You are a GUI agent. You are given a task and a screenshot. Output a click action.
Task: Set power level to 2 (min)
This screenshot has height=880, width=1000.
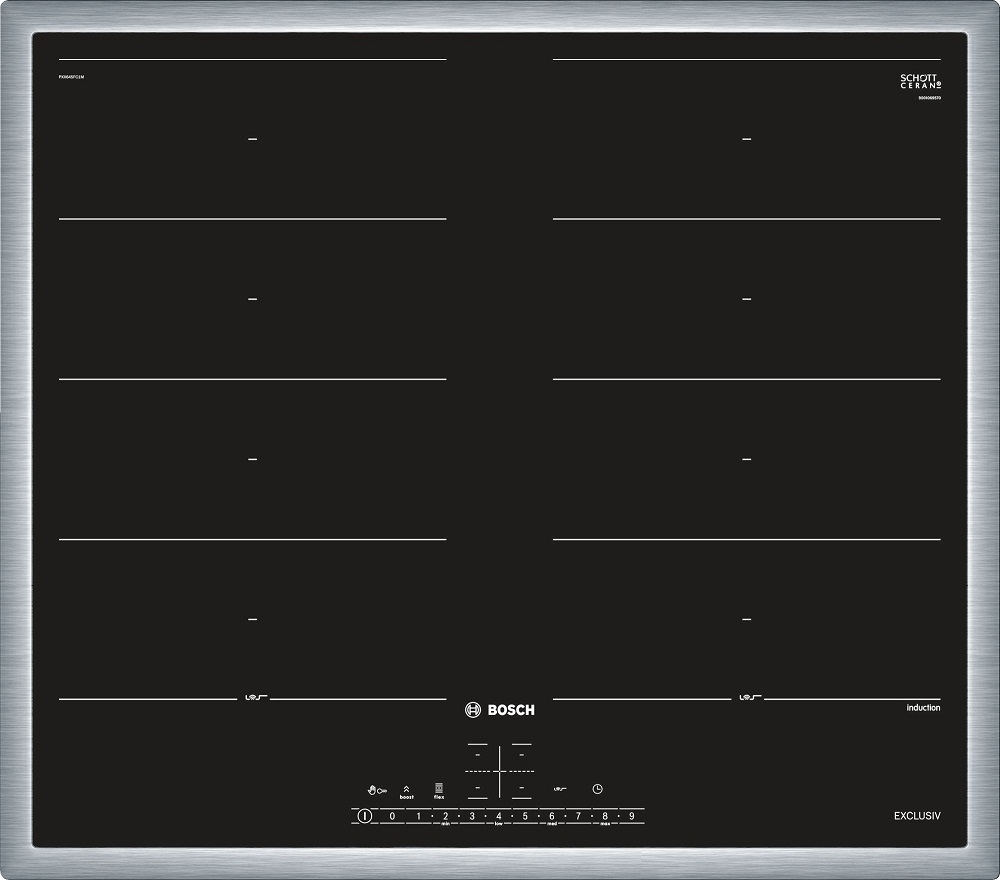(445, 816)
